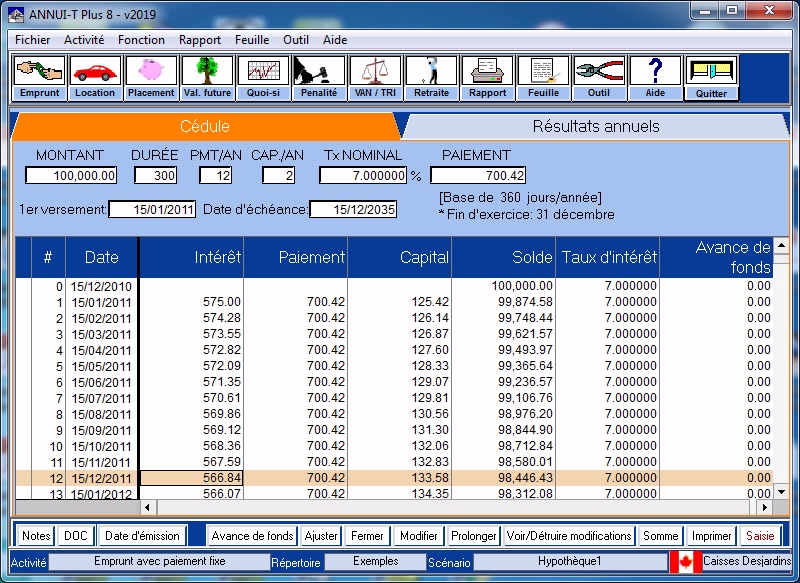
Task: Select the Location car lease icon
Action: click(95, 79)
